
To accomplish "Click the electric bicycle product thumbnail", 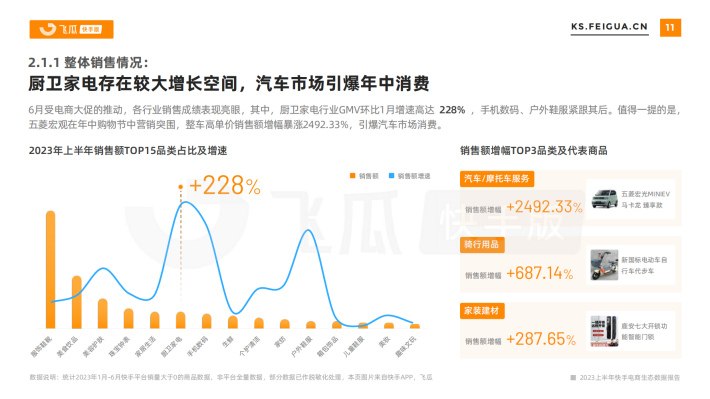I will 604,265.
